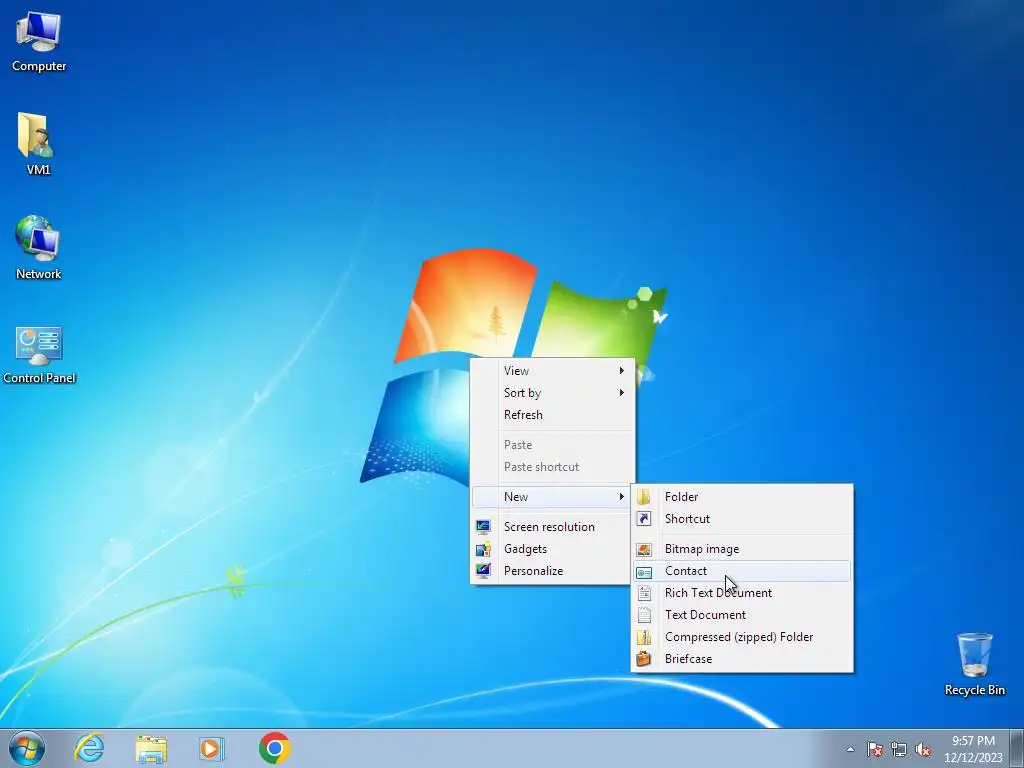Viewport: 1024px width, 768px height.
Task: Click the Screen resolution monitor icon
Action: click(483, 527)
